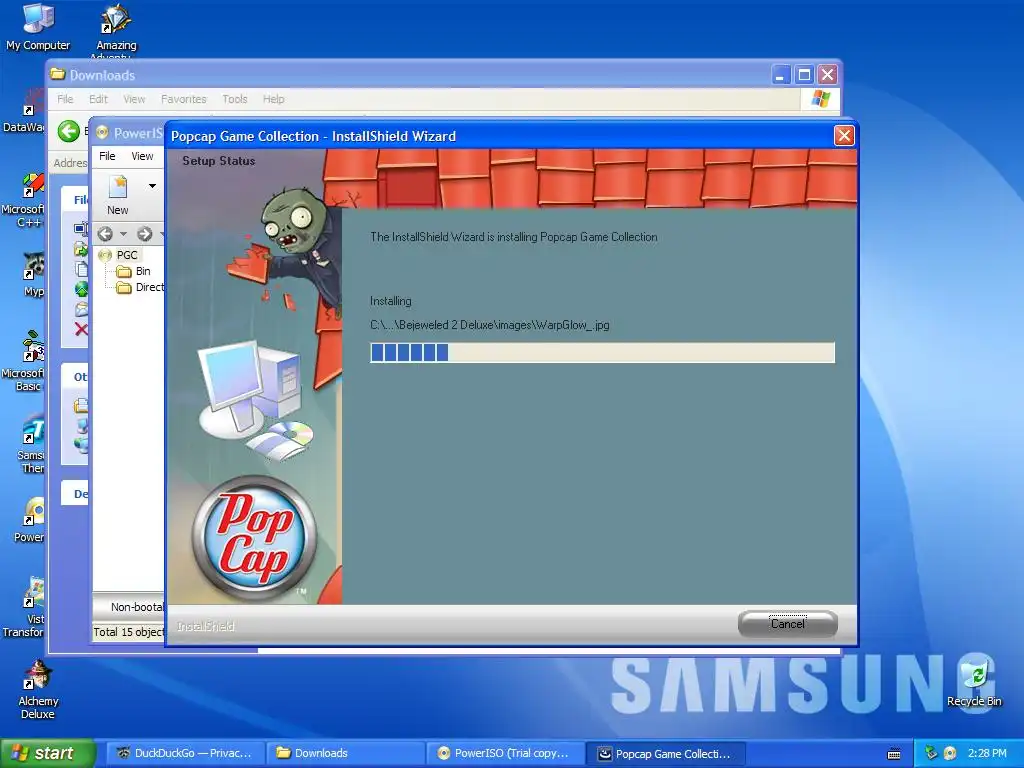Screen dimensions: 1024x768
Task: Switch to Popcap Game Collection taskbar item
Action: point(665,753)
